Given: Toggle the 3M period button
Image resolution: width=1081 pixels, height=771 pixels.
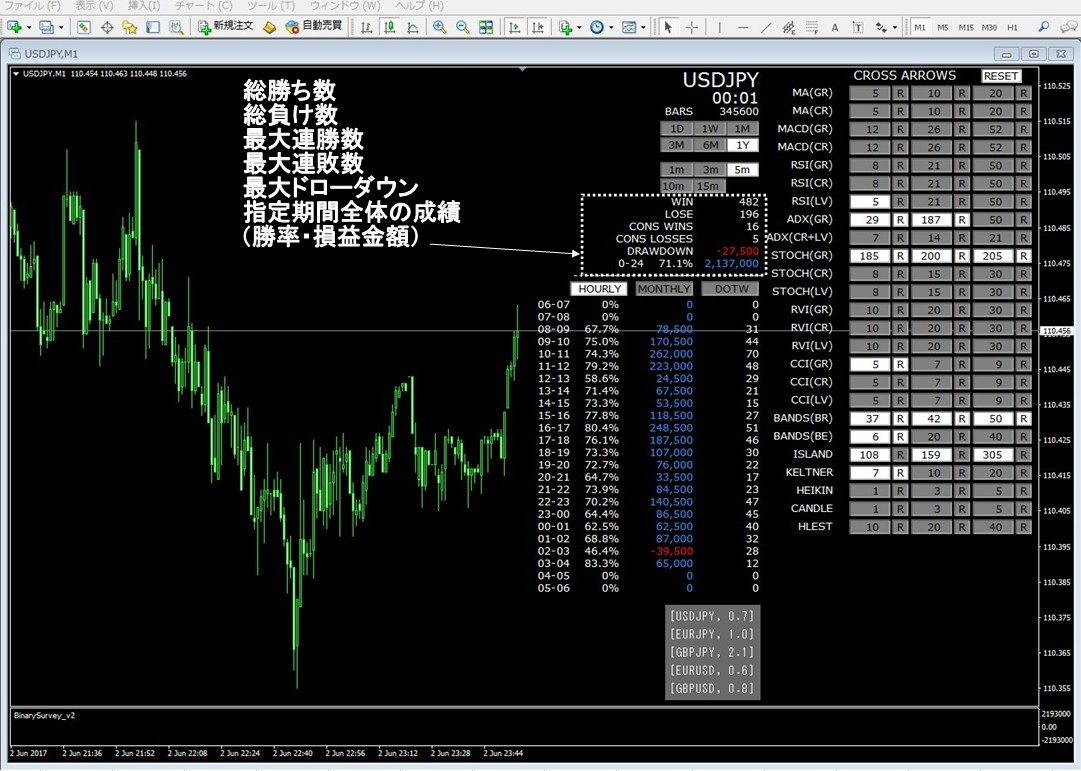Looking at the screenshot, I should point(677,145).
